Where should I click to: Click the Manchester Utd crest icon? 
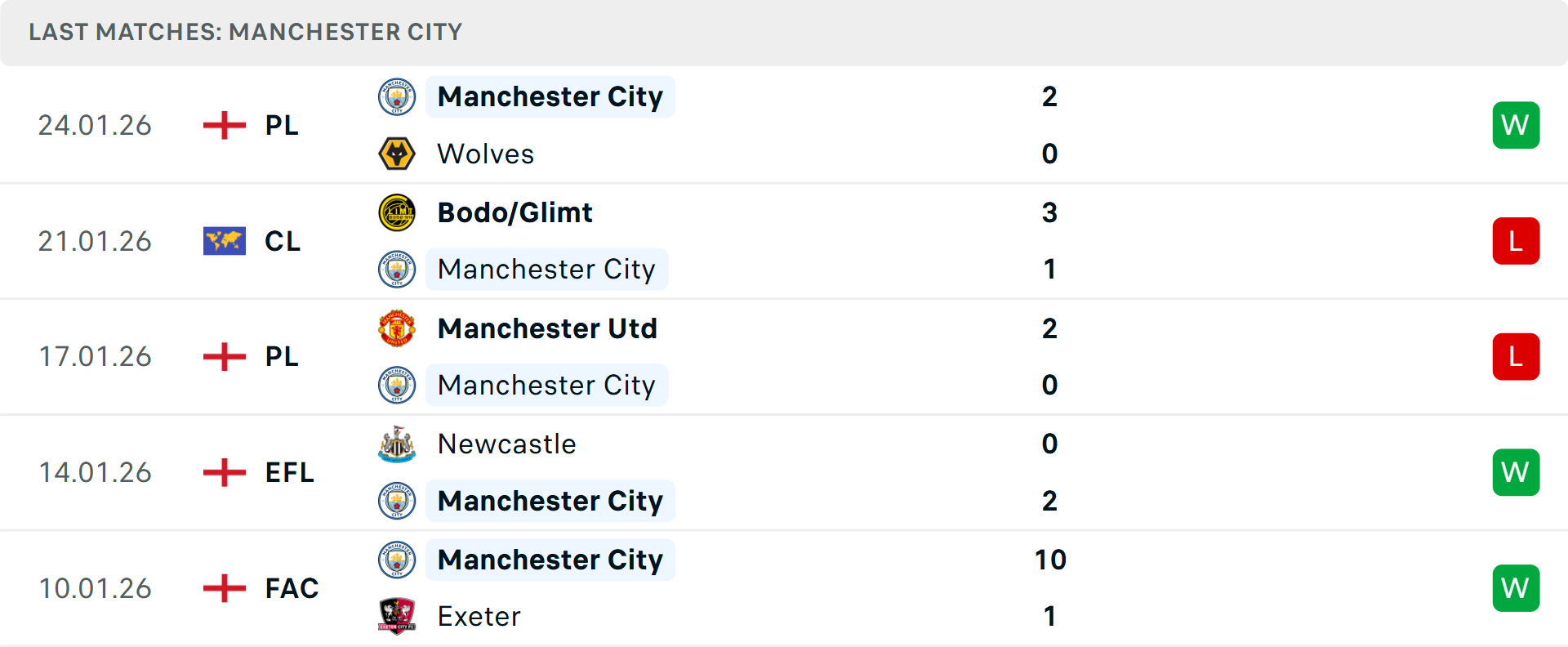coord(397,328)
